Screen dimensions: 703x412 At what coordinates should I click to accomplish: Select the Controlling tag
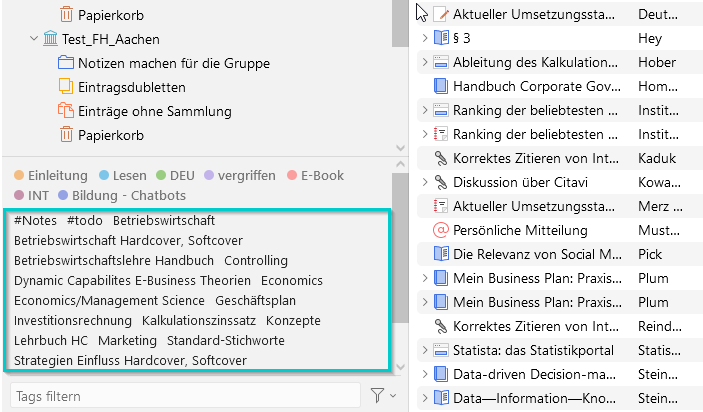[x=256, y=260]
